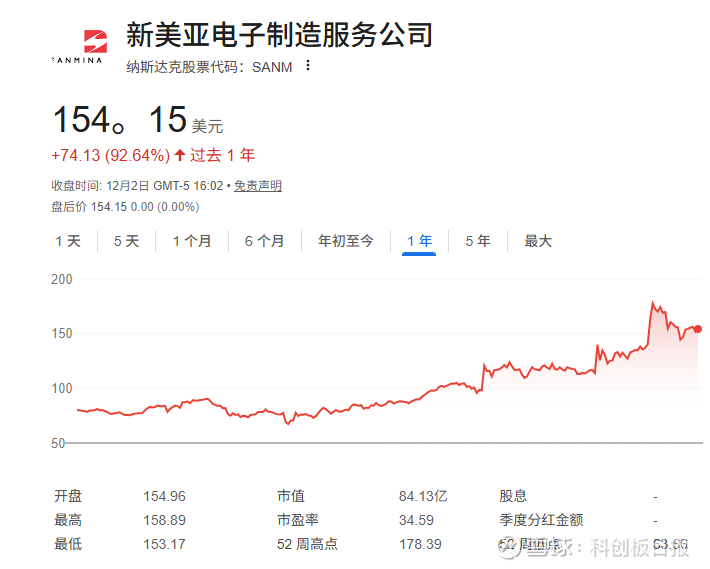The image size is (710, 569).
Task: Click the opening price 154.96
Action: [x=164, y=497]
